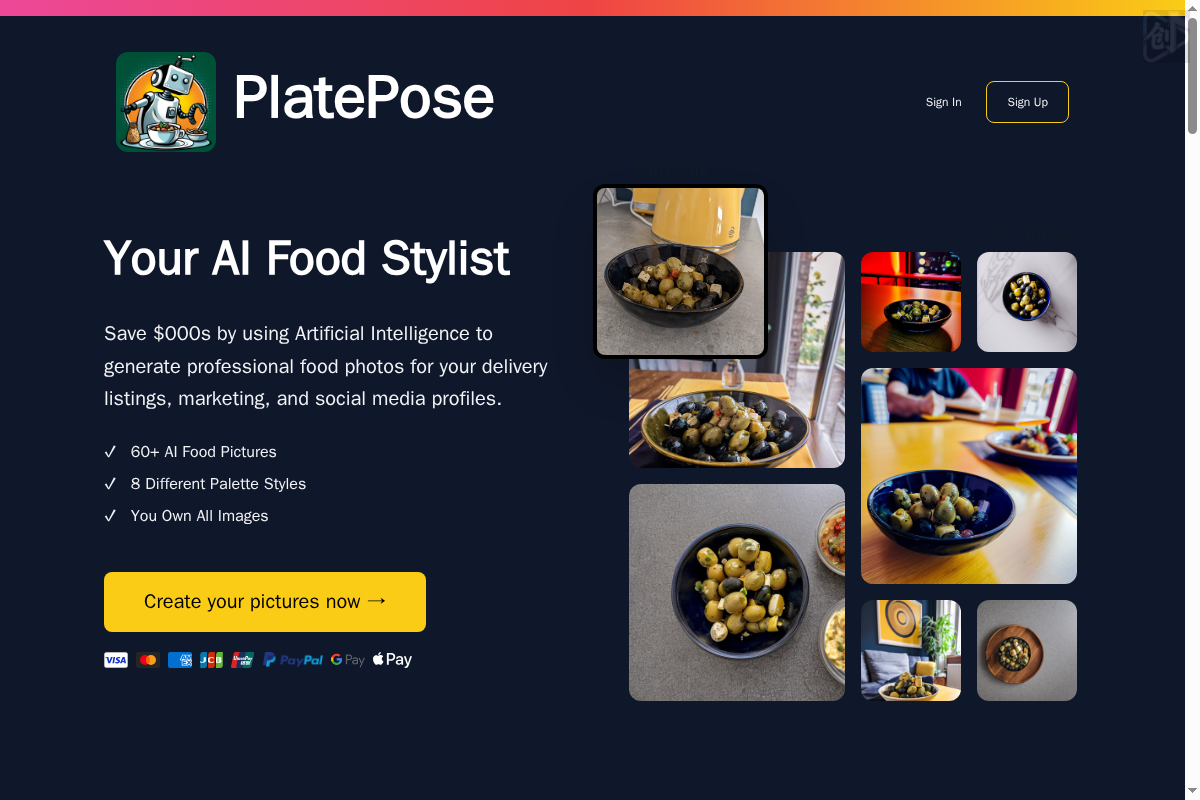Select the wooden plate olives thumbnail
The height and width of the screenshot is (800, 1200).
pos(1027,650)
